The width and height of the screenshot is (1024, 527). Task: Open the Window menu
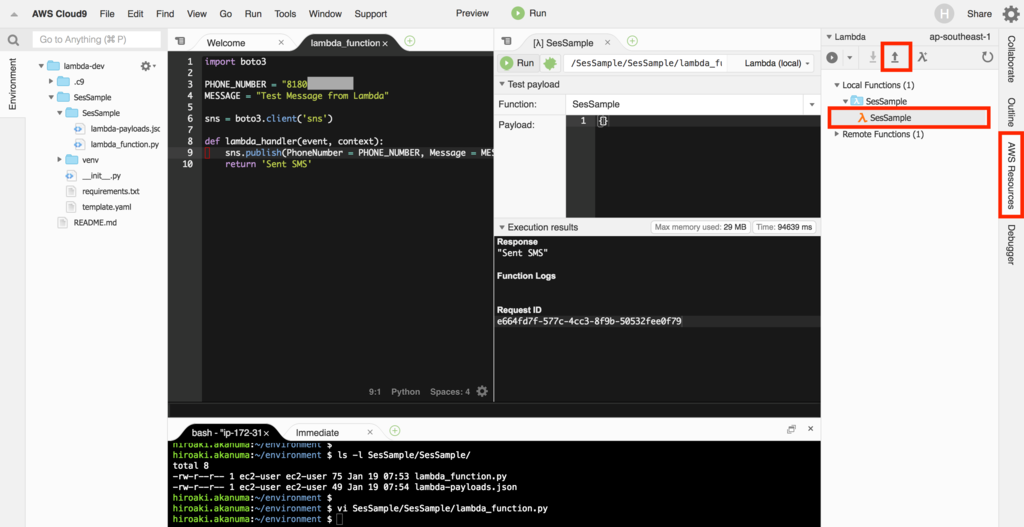pos(325,14)
